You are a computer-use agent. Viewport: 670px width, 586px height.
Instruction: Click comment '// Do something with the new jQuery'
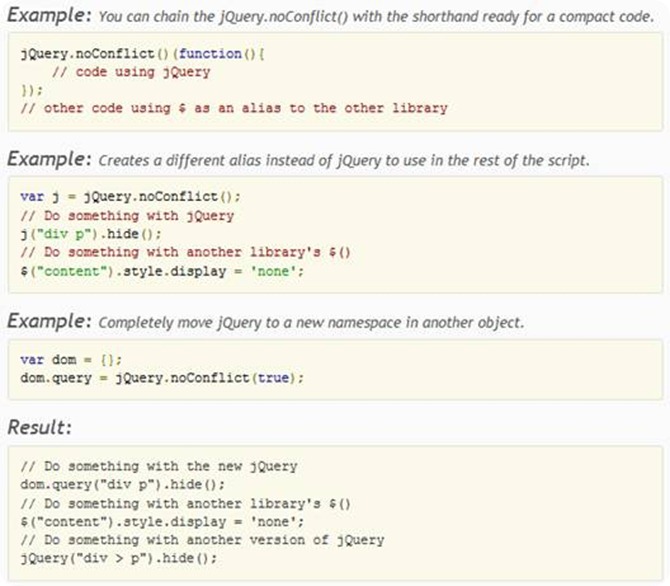(x=159, y=466)
